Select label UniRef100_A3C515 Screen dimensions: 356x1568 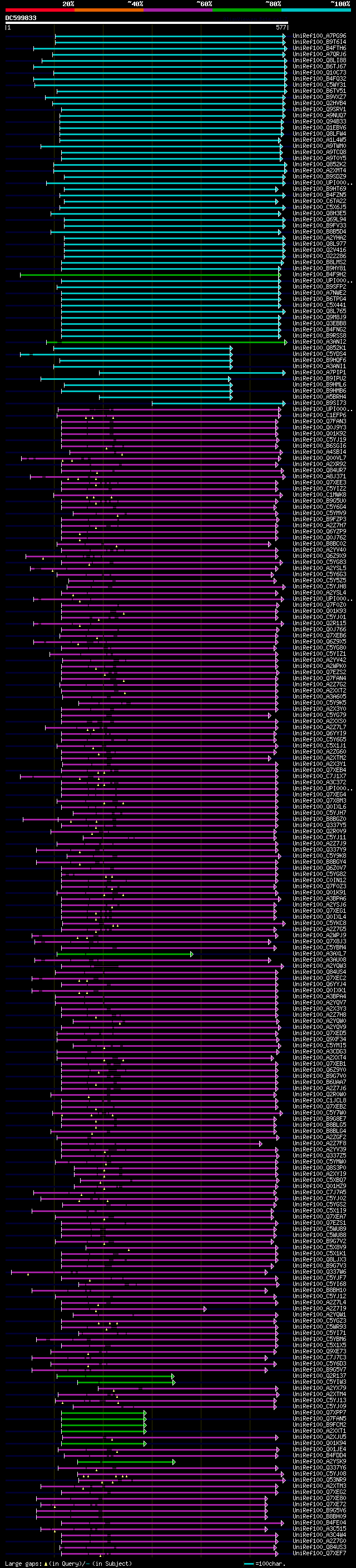tap(319, 1529)
